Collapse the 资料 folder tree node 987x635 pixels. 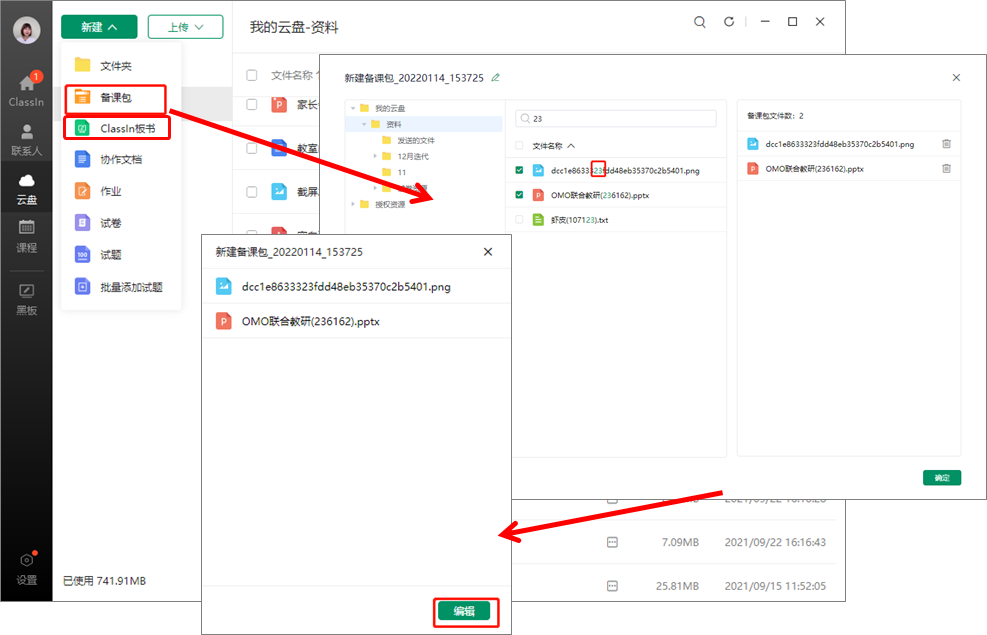click(x=364, y=124)
